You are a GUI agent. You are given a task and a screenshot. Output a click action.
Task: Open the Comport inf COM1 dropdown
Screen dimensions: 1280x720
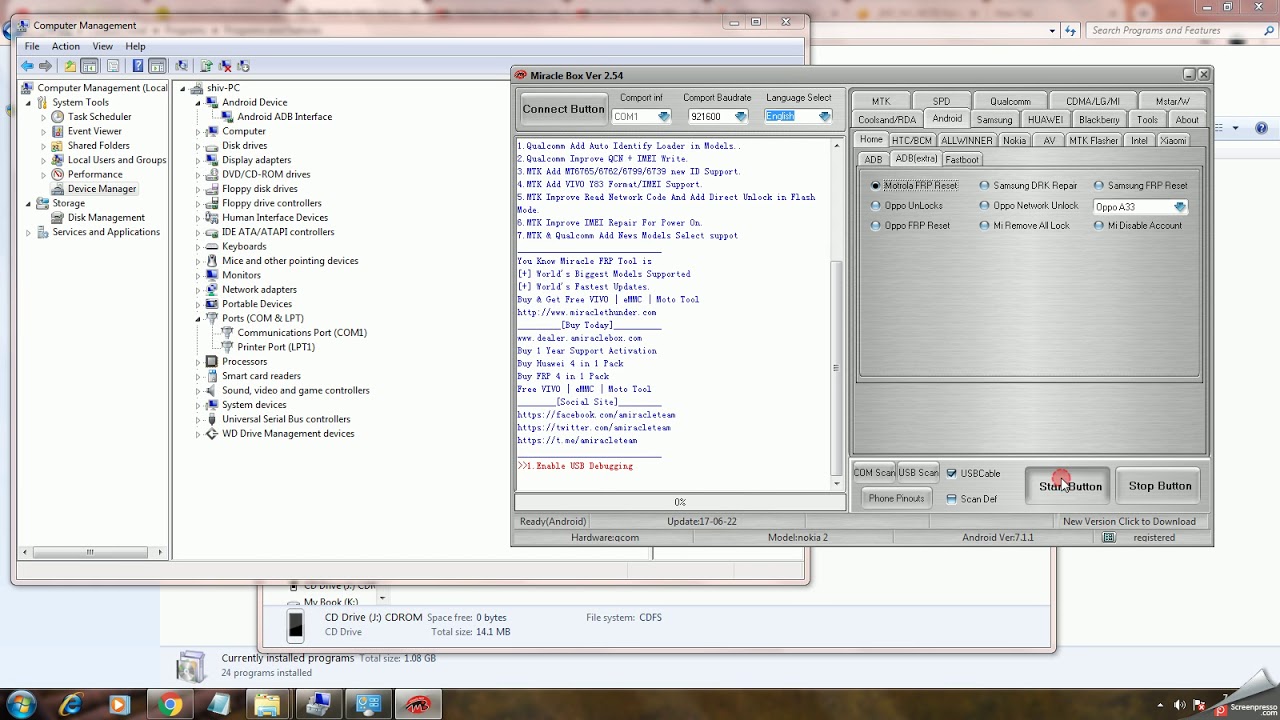tap(664, 117)
